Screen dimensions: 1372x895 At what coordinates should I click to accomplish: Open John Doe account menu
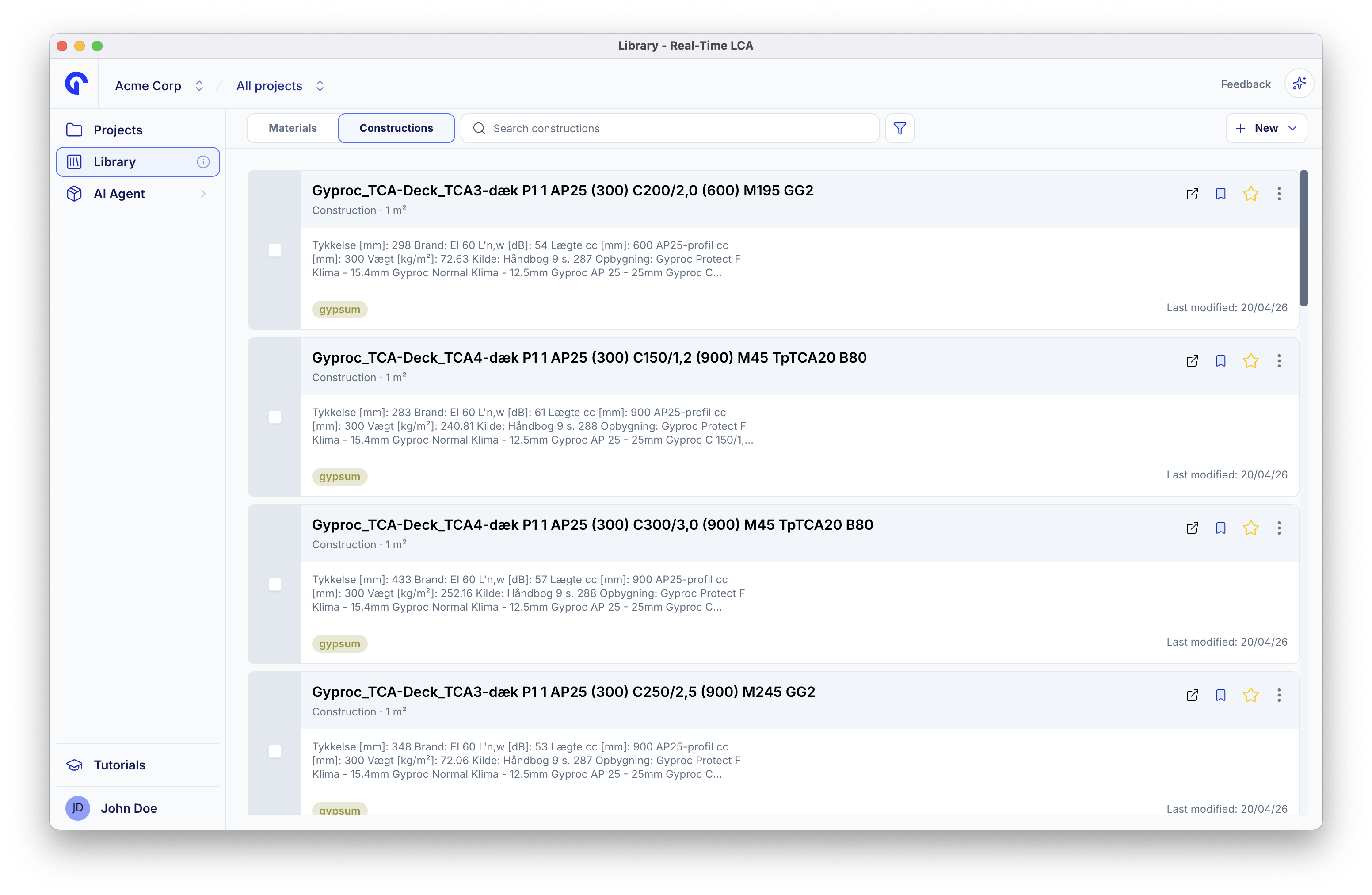(x=138, y=808)
